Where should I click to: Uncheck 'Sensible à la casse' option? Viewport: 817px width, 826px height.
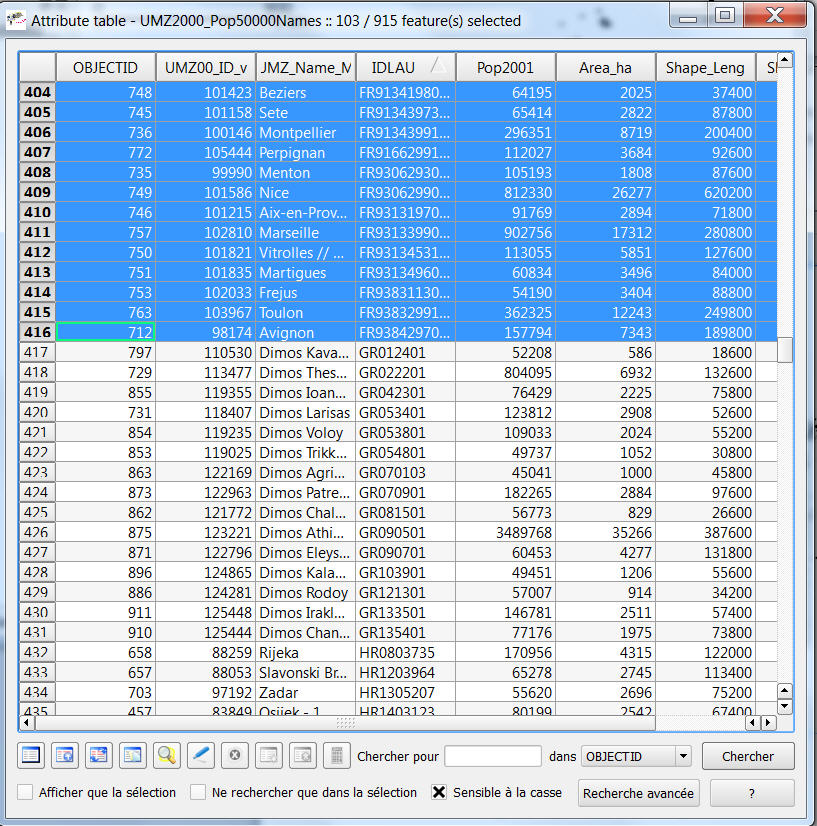439,792
